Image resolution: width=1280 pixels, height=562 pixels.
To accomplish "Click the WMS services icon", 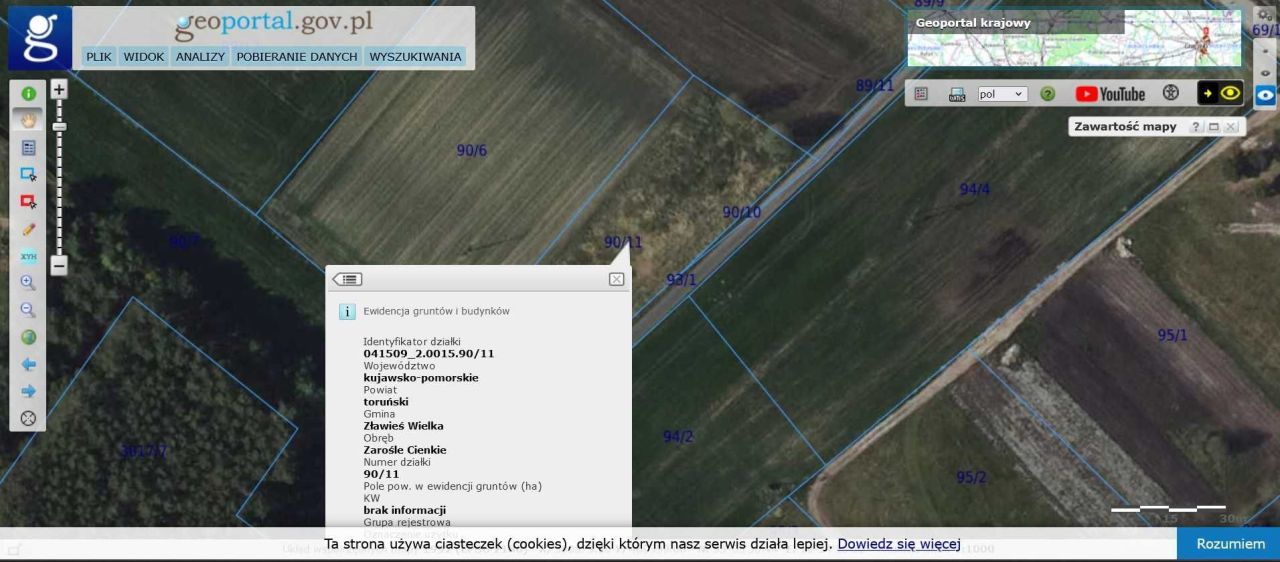I will coord(957,94).
